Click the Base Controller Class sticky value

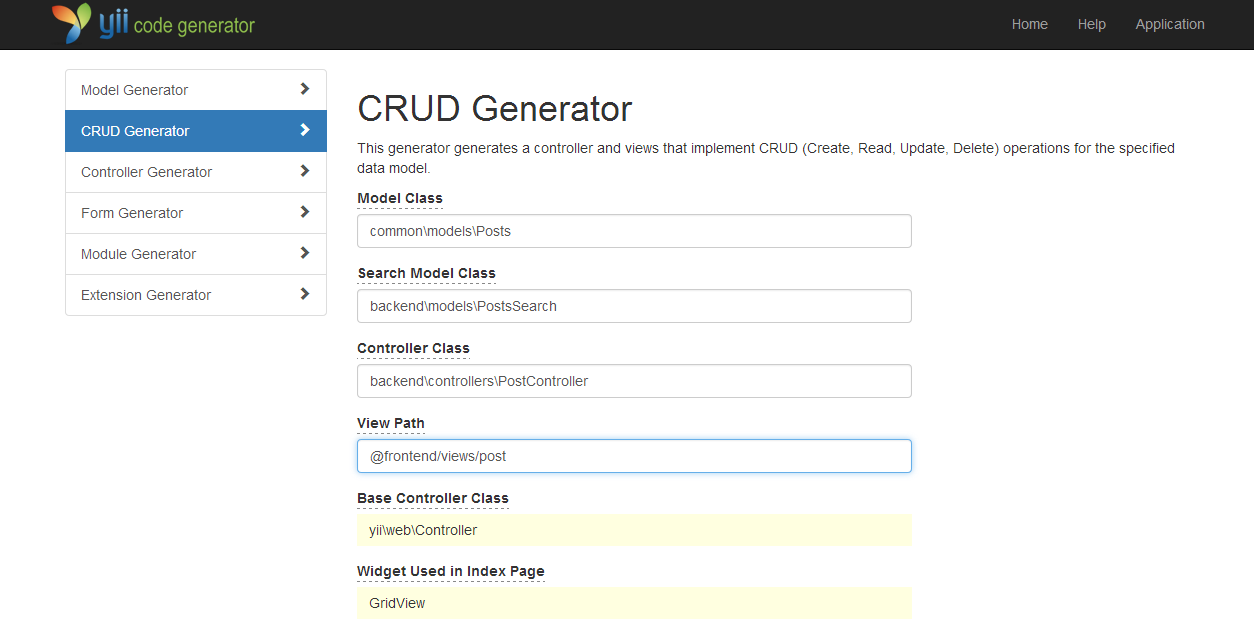point(634,530)
